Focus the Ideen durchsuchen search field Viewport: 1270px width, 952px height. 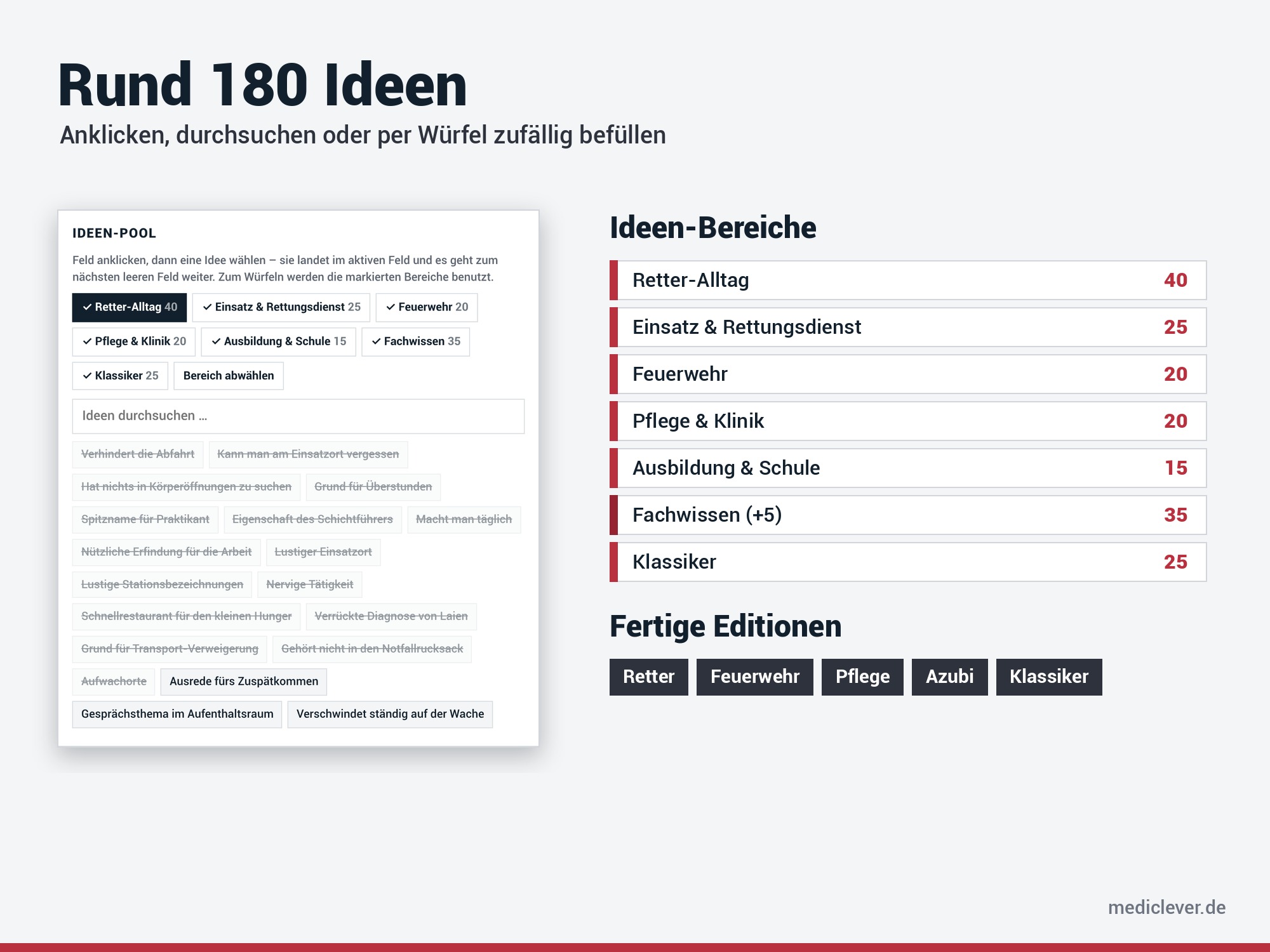298,416
